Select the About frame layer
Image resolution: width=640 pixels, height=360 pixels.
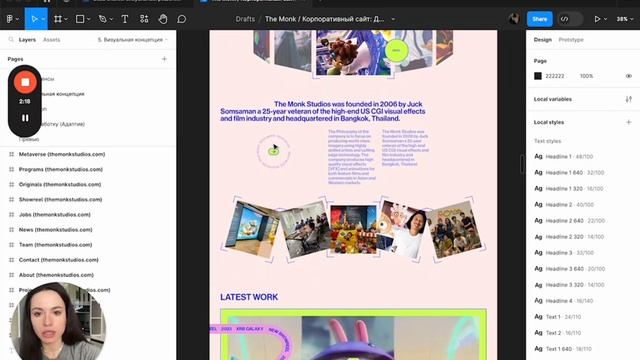click(x=56, y=275)
